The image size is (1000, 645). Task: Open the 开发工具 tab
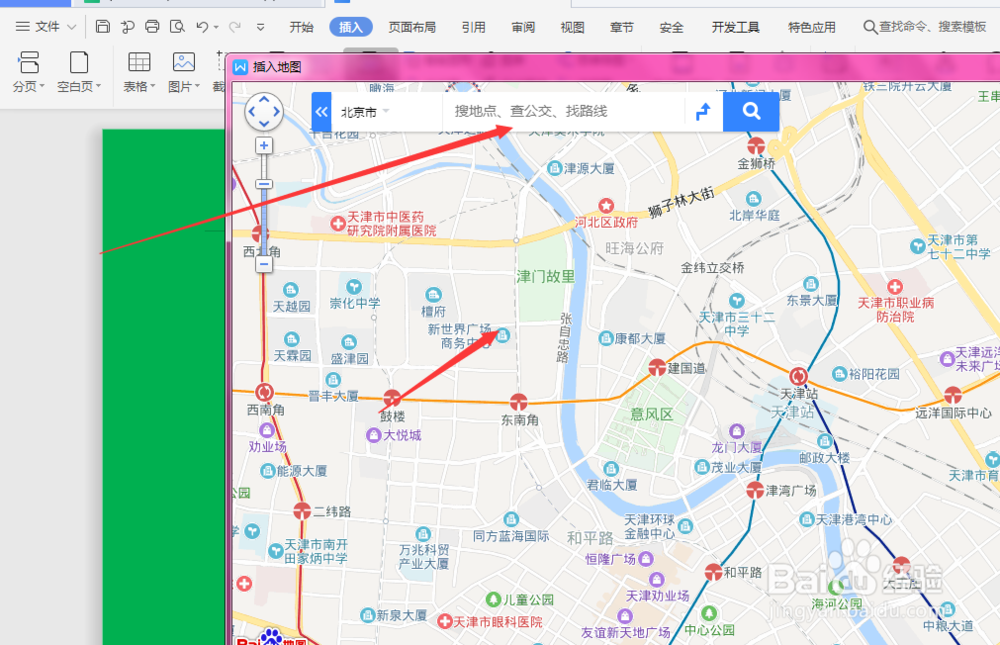(x=735, y=27)
